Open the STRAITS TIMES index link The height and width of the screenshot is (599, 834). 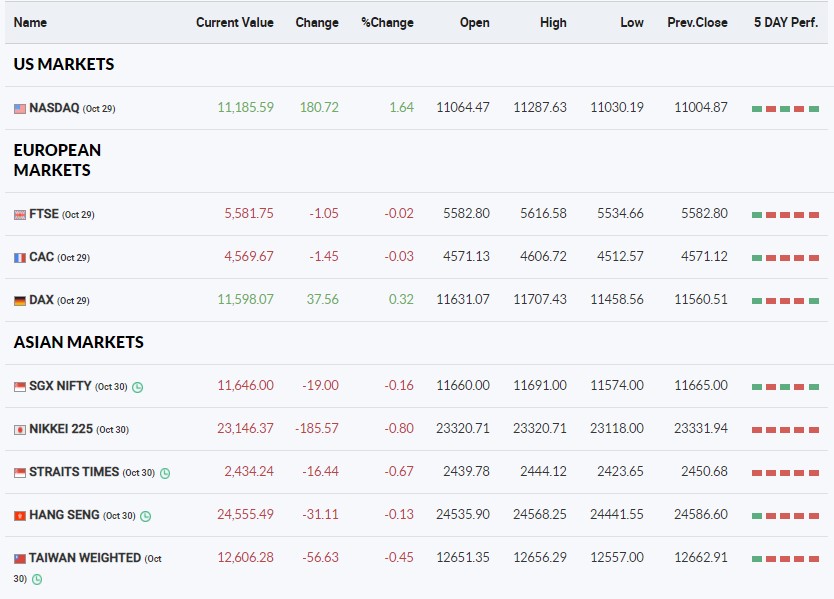(x=74, y=472)
